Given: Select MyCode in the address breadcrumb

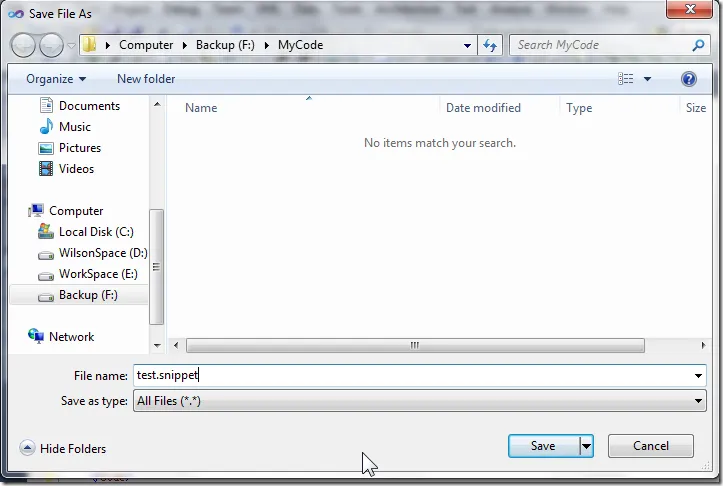Looking at the screenshot, I should pyautogui.click(x=300, y=45).
